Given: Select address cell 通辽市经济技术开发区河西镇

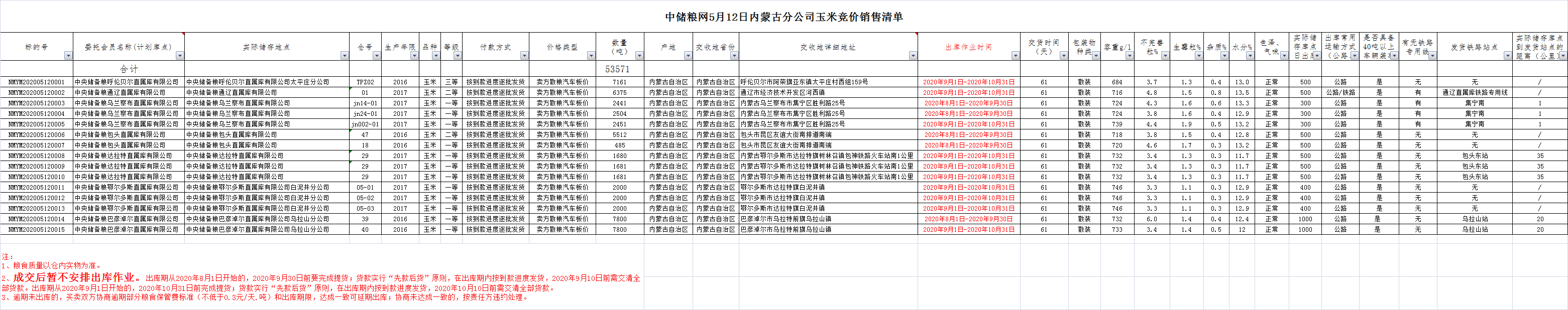Looking at the screenshot, I should [x=828, y=92].
